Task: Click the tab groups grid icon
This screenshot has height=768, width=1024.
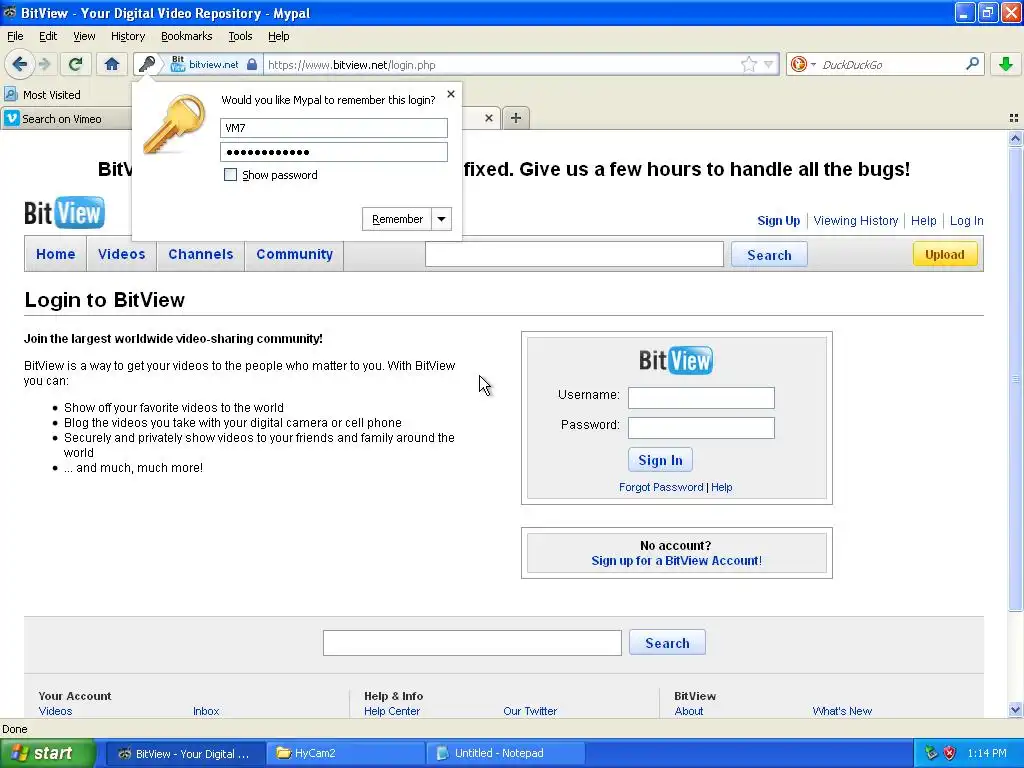Action: (1014, 118)
